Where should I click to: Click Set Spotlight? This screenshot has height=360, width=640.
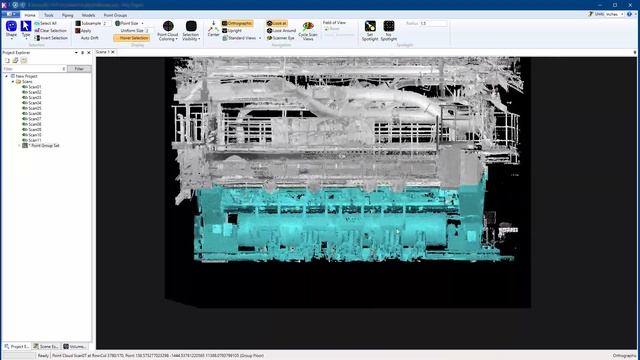370,31
